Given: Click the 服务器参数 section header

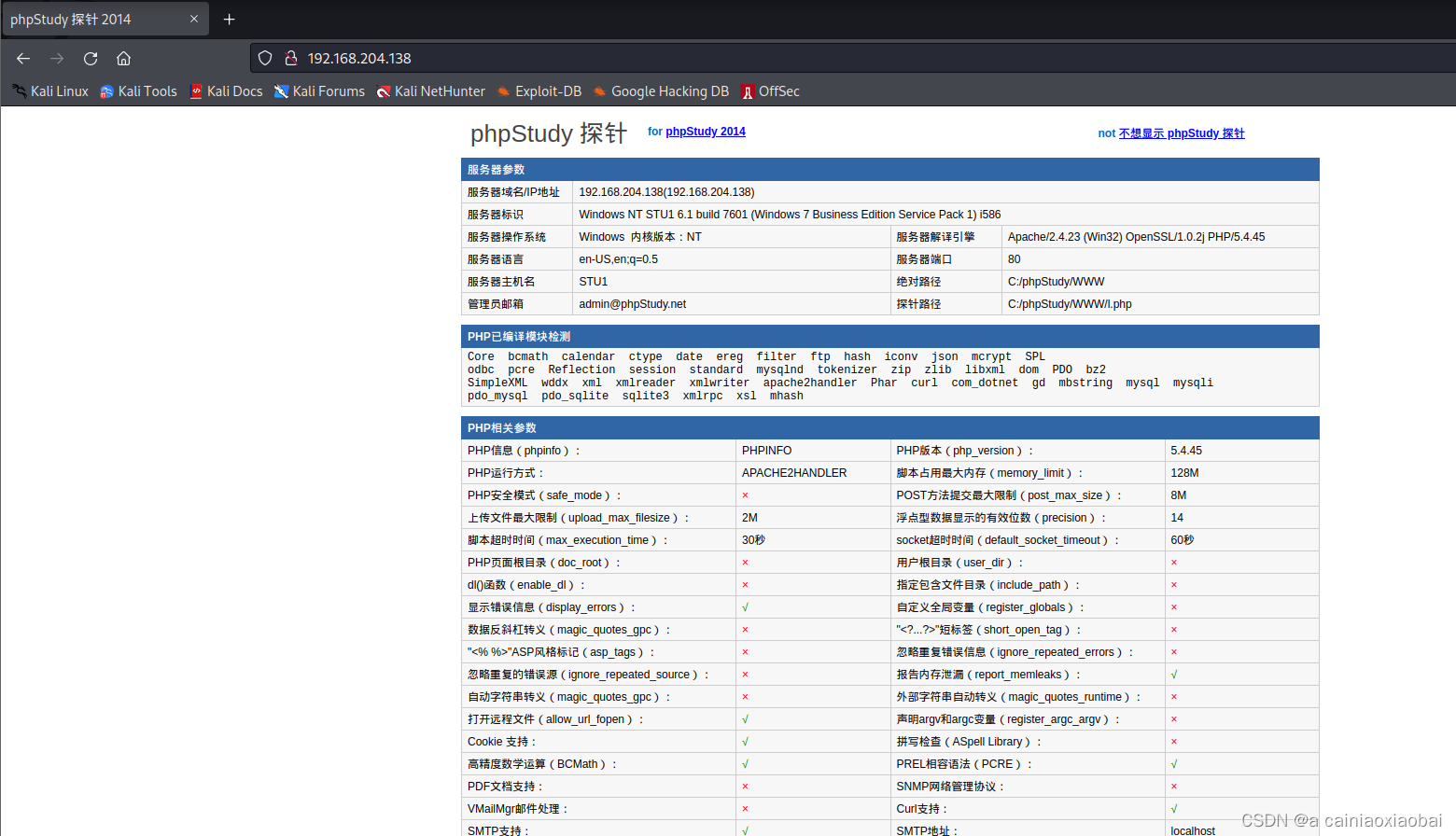Looking at the screenshot, I should [x=890, y=169].
